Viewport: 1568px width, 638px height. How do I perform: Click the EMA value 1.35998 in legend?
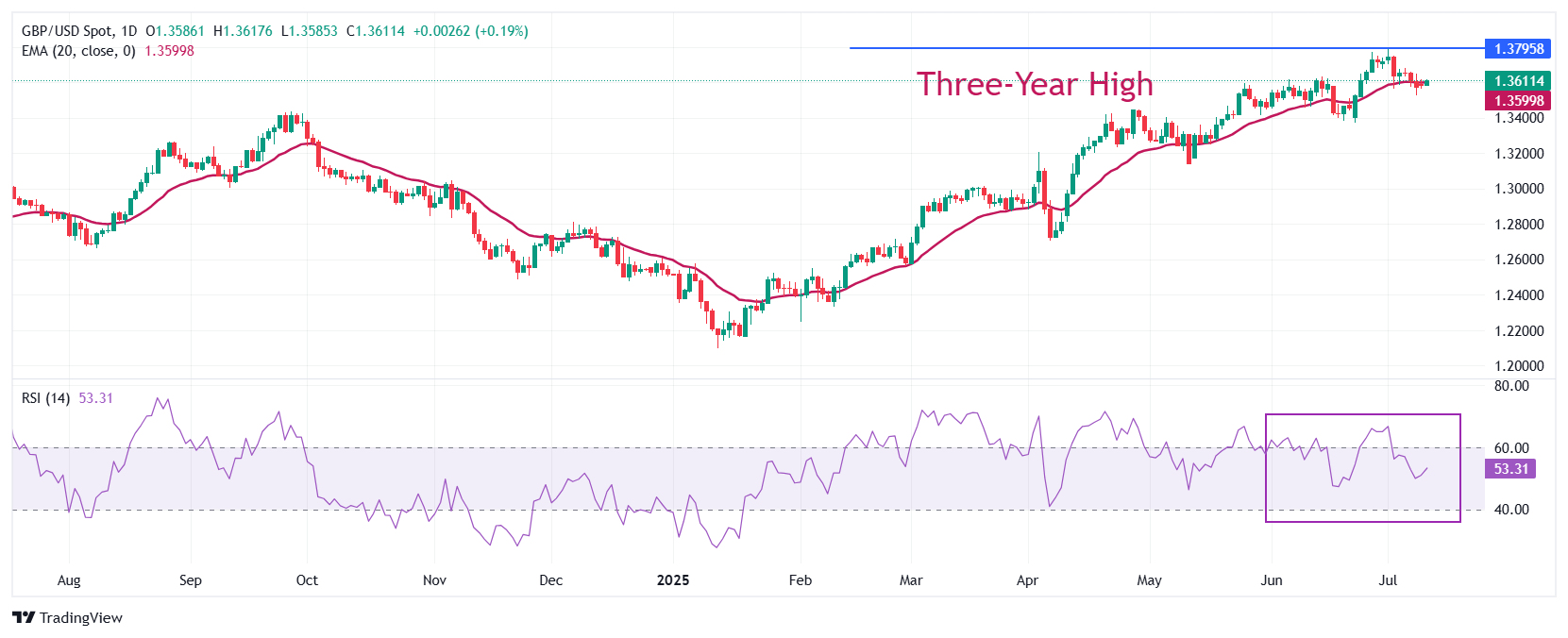pos(169,51)
